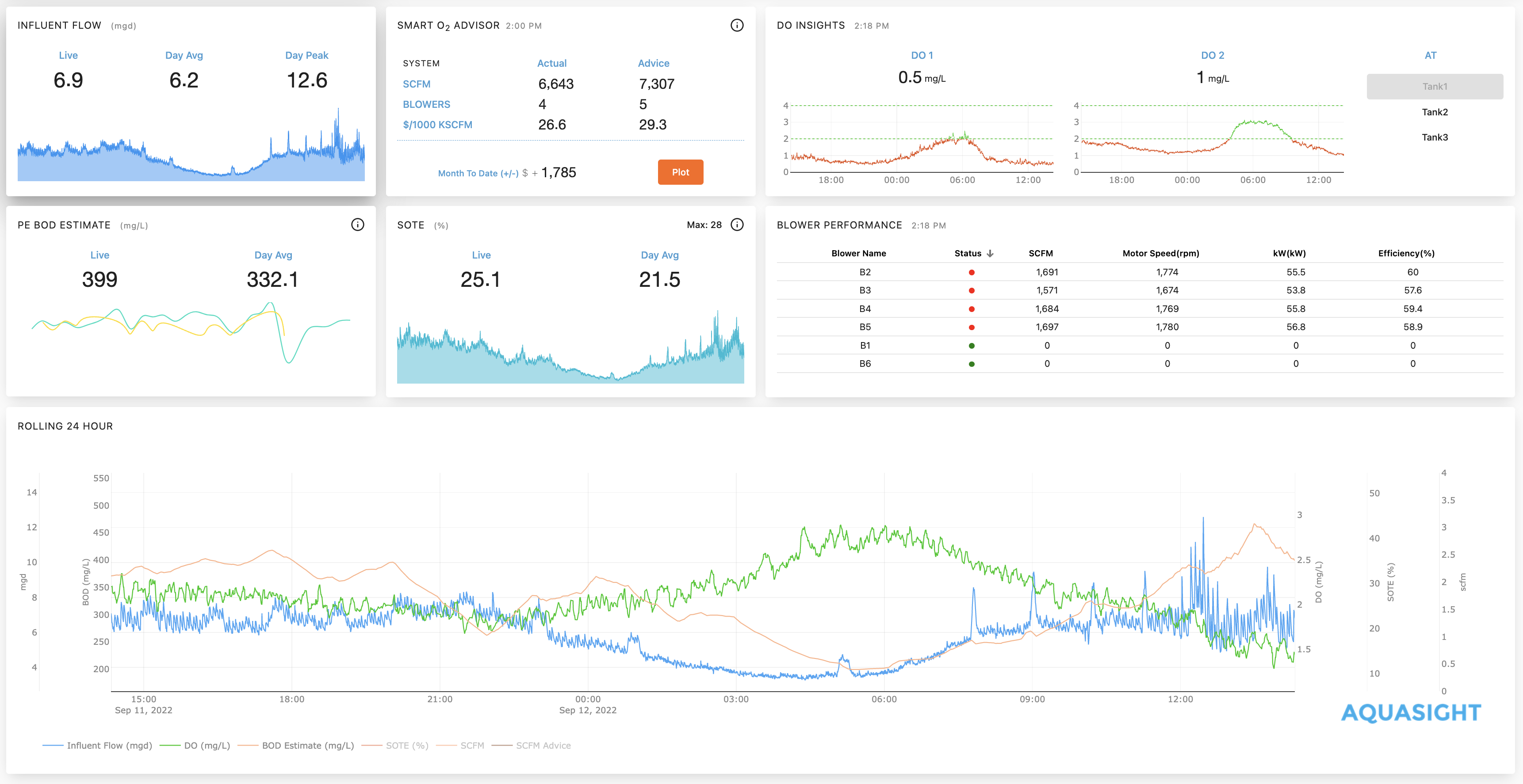The height and width of the screenshot is (784, 1523).
Task: Click B6 blower green status dot
Action: 972,364
